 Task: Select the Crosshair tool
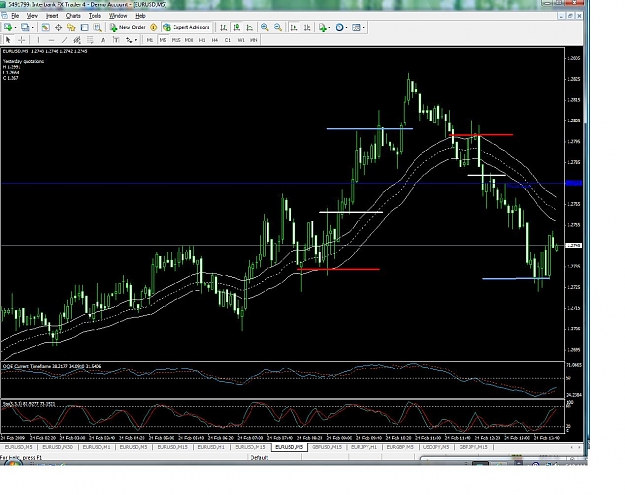point(22,40)
